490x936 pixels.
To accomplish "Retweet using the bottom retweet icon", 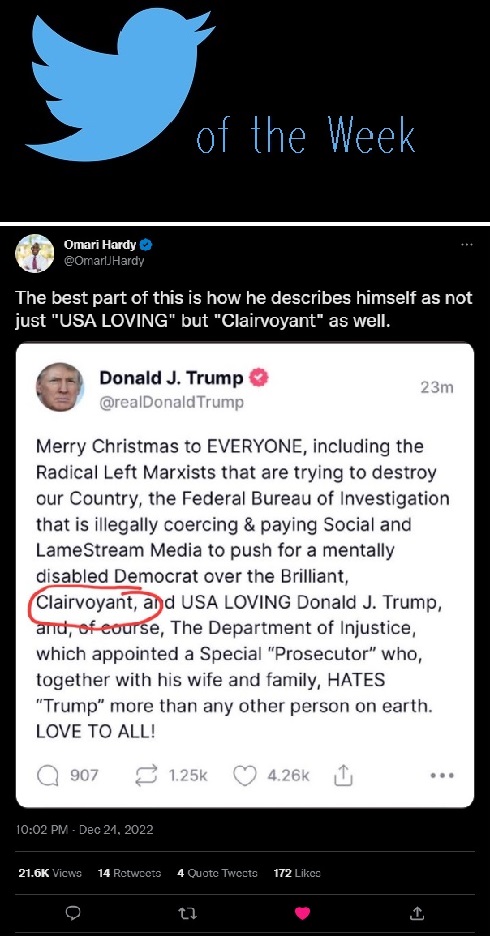I will click(x=188, y=913).
